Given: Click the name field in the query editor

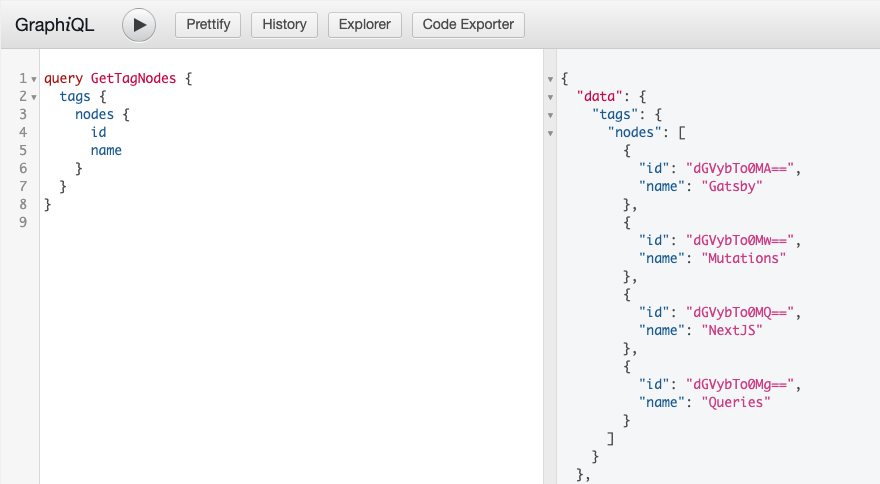Looking at the screenshot, I should coord(106,150).
